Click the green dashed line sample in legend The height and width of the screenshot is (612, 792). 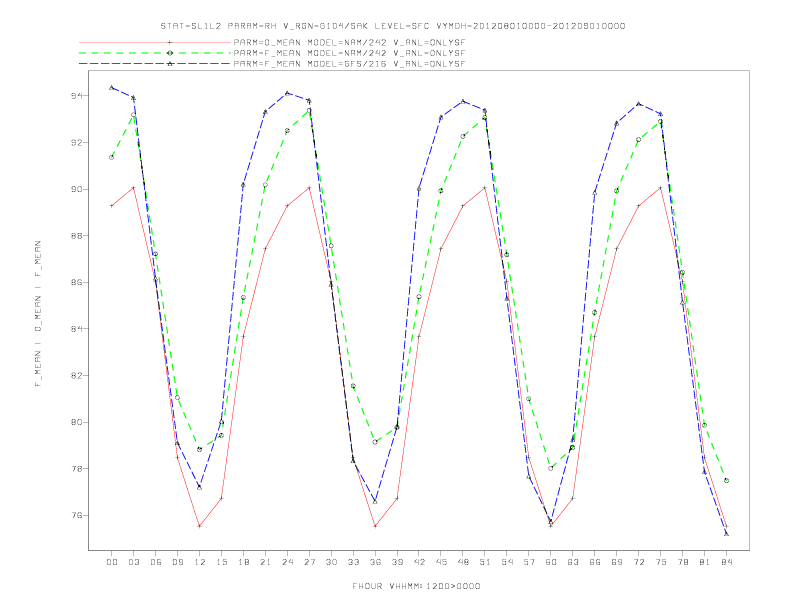155,53
